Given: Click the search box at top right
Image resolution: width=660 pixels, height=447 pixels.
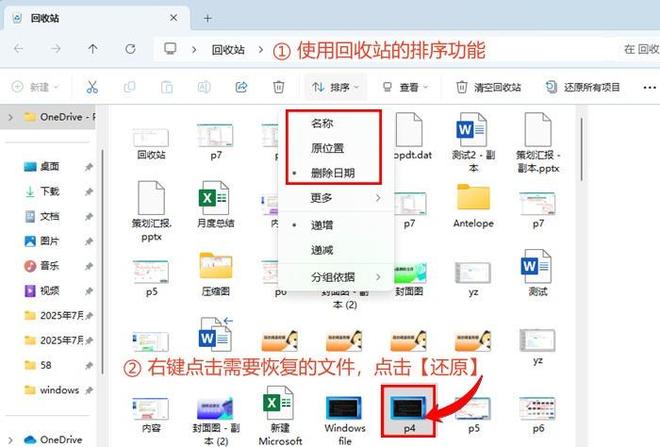Looking at the screenshot, I should click(639, 49).
